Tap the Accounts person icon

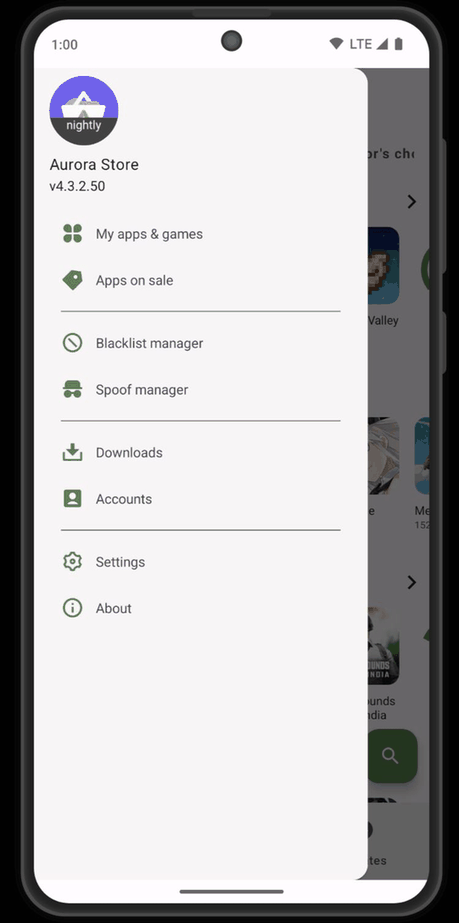(x=72, y=499)
